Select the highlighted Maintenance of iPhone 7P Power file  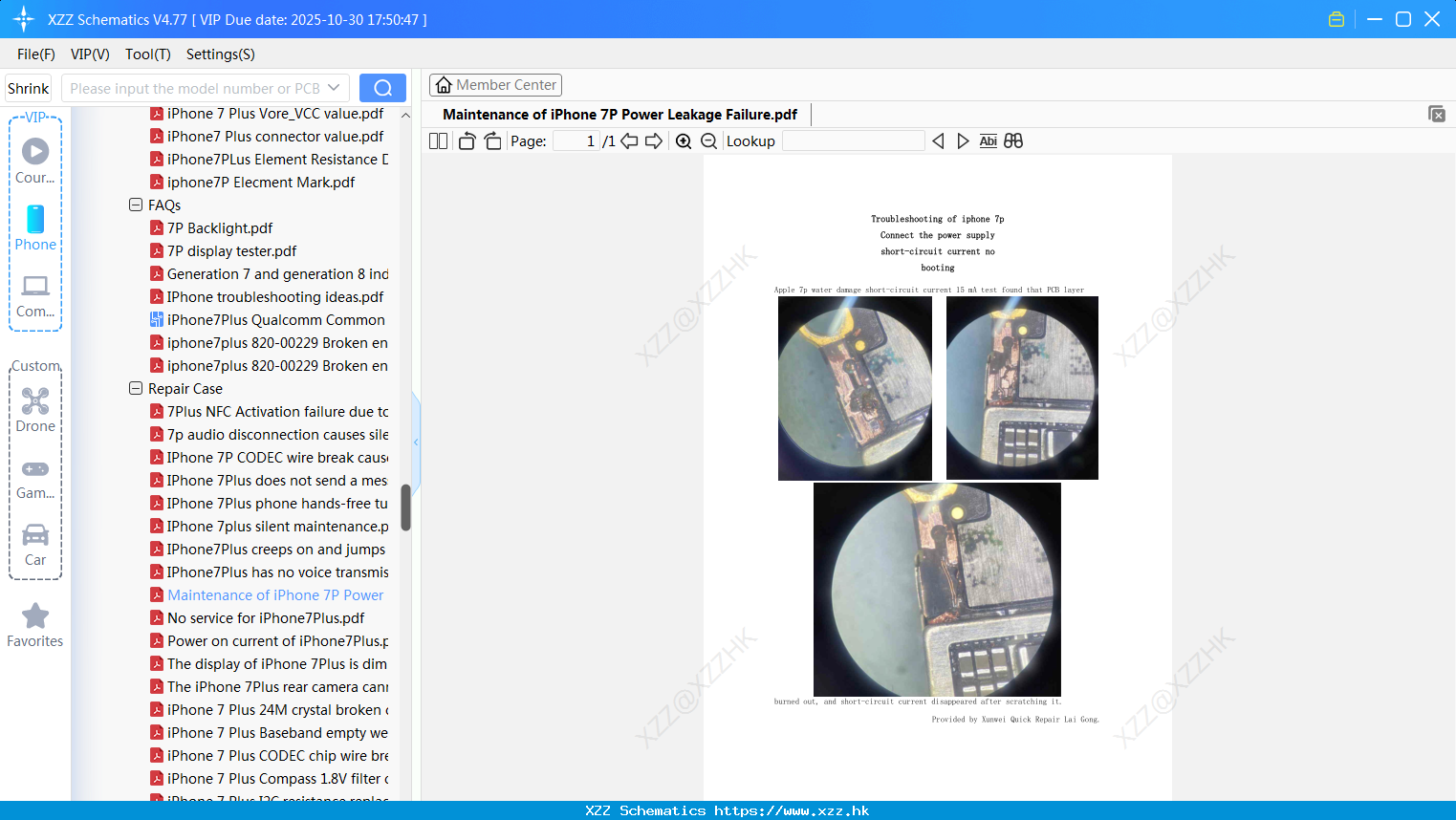pyautogui.click(x=267, y=595)
